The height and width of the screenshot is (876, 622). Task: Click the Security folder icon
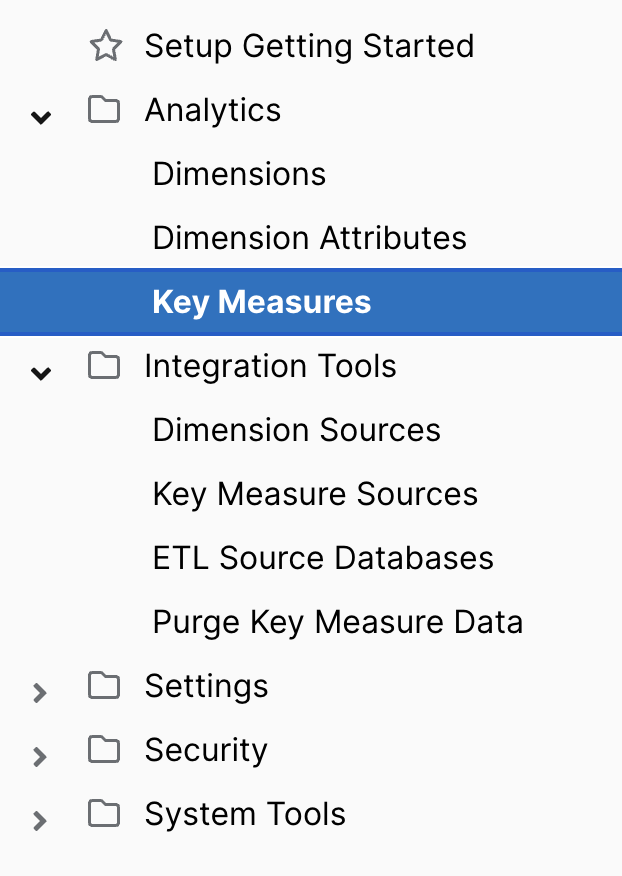tap(104, 750)
